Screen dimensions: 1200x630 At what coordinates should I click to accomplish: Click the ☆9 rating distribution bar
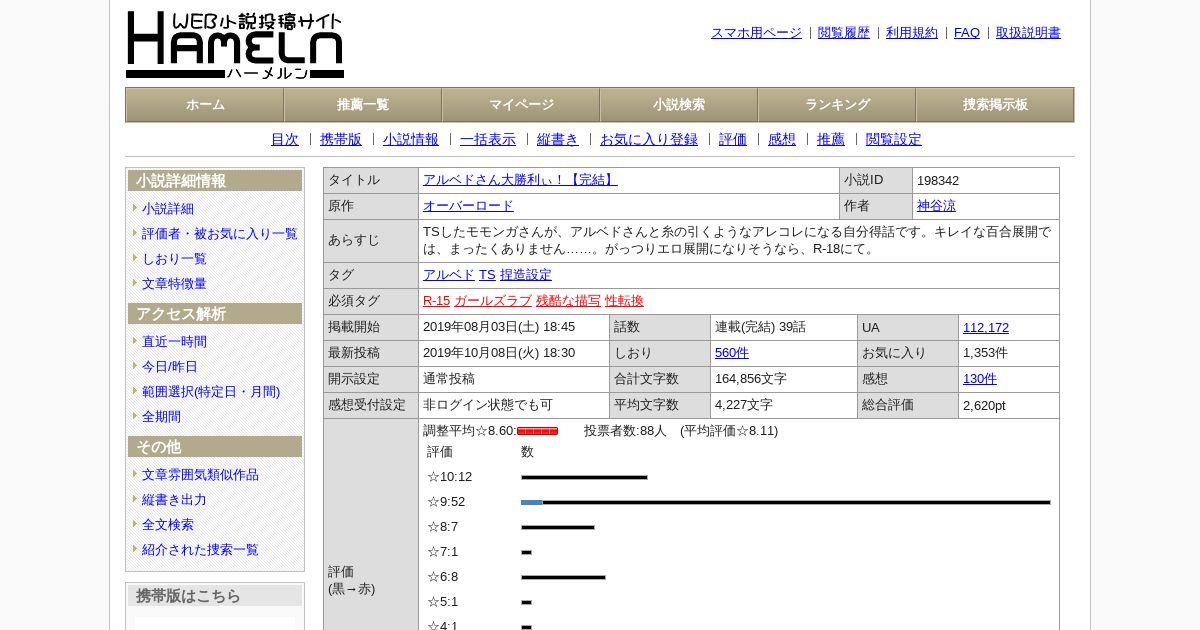(x=785, y=502)
